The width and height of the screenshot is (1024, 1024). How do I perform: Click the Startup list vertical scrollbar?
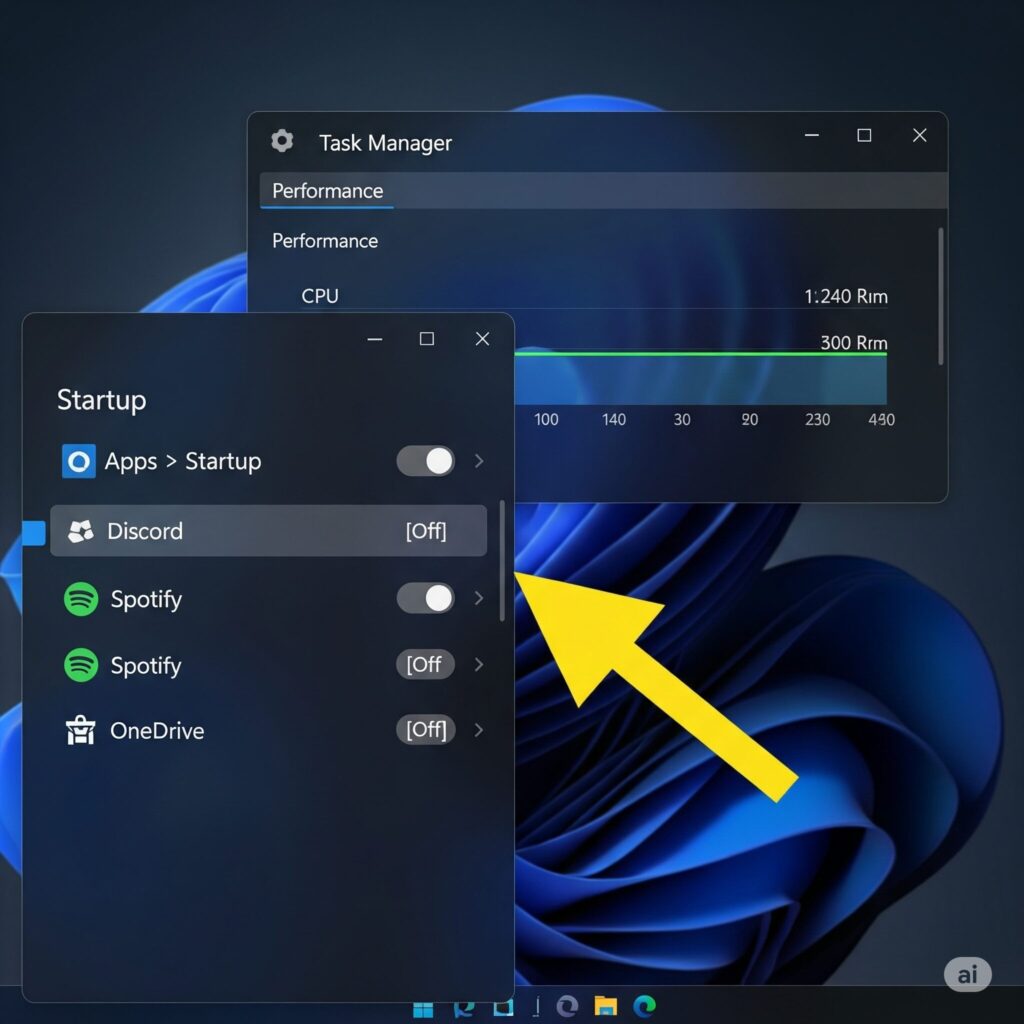[502, 560]
